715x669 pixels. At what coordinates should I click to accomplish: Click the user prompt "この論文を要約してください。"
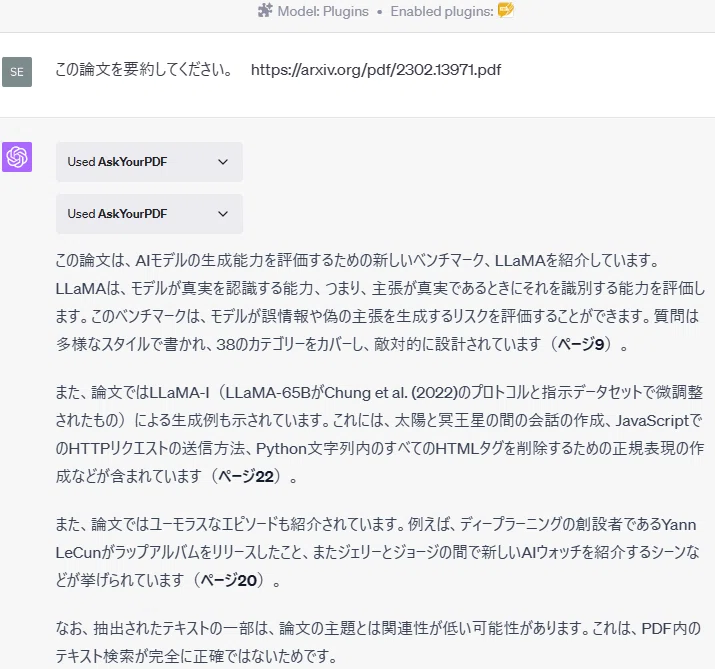coord(144,70)
